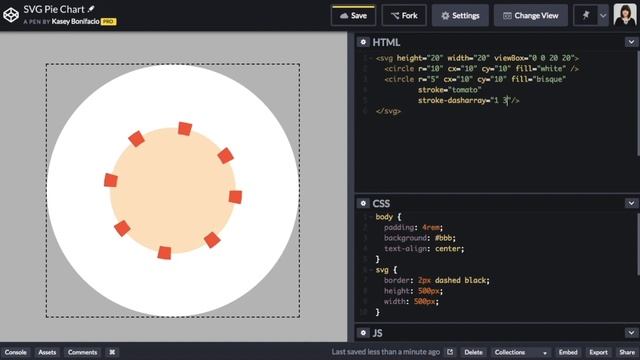Click 'text-align: center' CSS line

(x=424, y=249)
